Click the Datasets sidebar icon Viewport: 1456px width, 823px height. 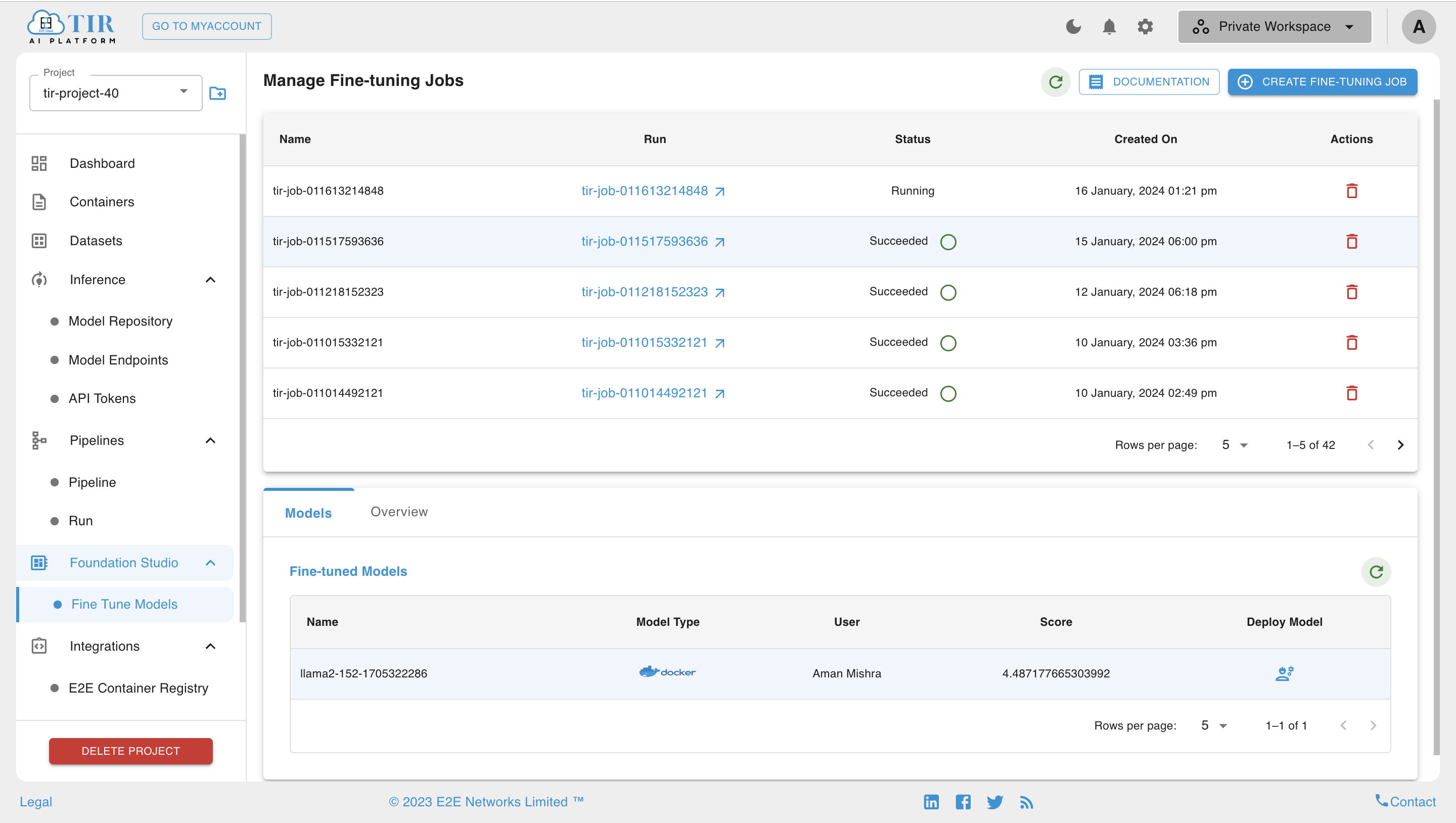point(39,241)
